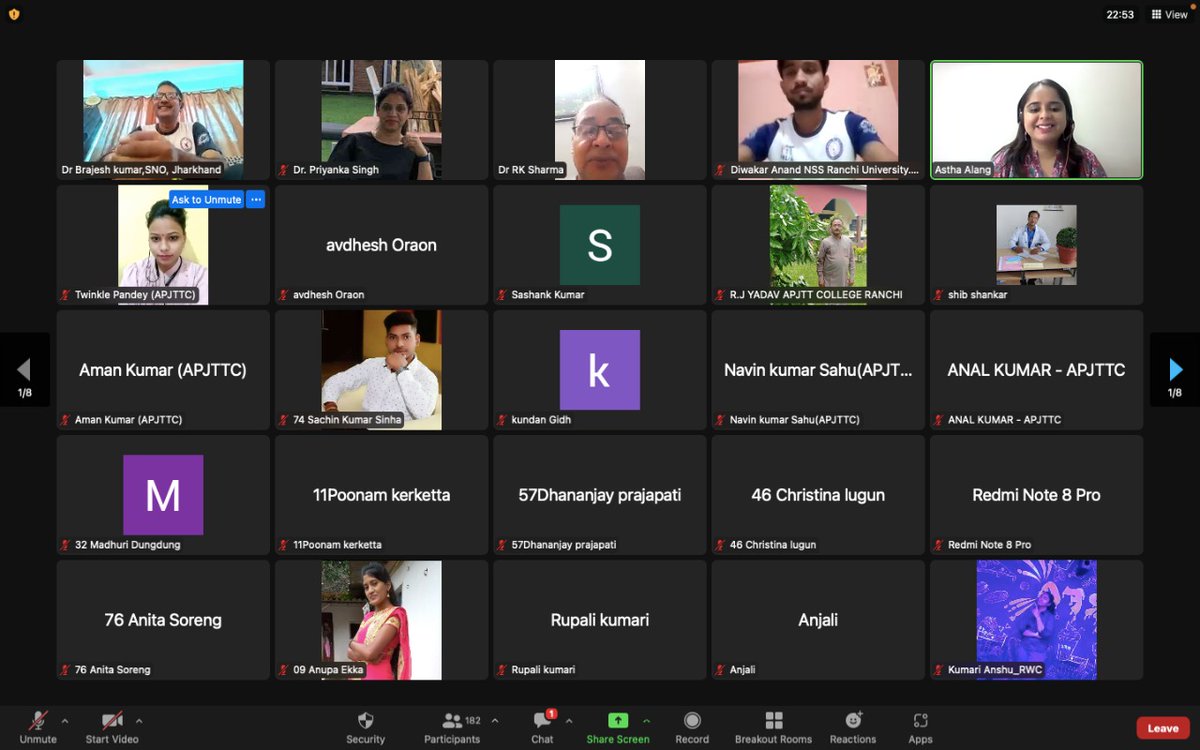Open the Participants panel

tap(452, 727)
